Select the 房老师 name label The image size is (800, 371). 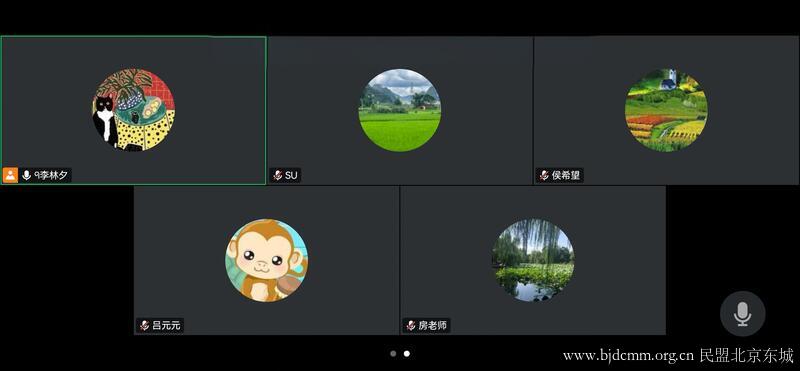tap(433, 325)
